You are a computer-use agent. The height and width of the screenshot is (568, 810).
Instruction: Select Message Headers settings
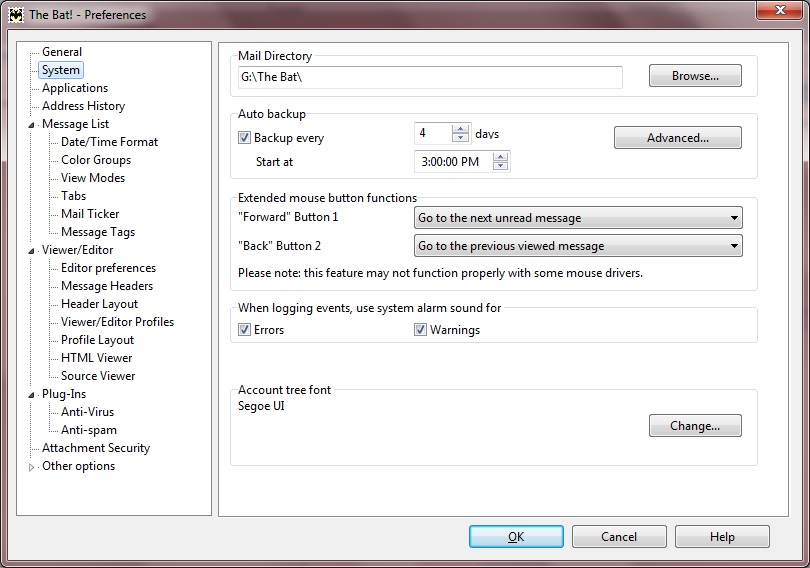tap(107, 286)
